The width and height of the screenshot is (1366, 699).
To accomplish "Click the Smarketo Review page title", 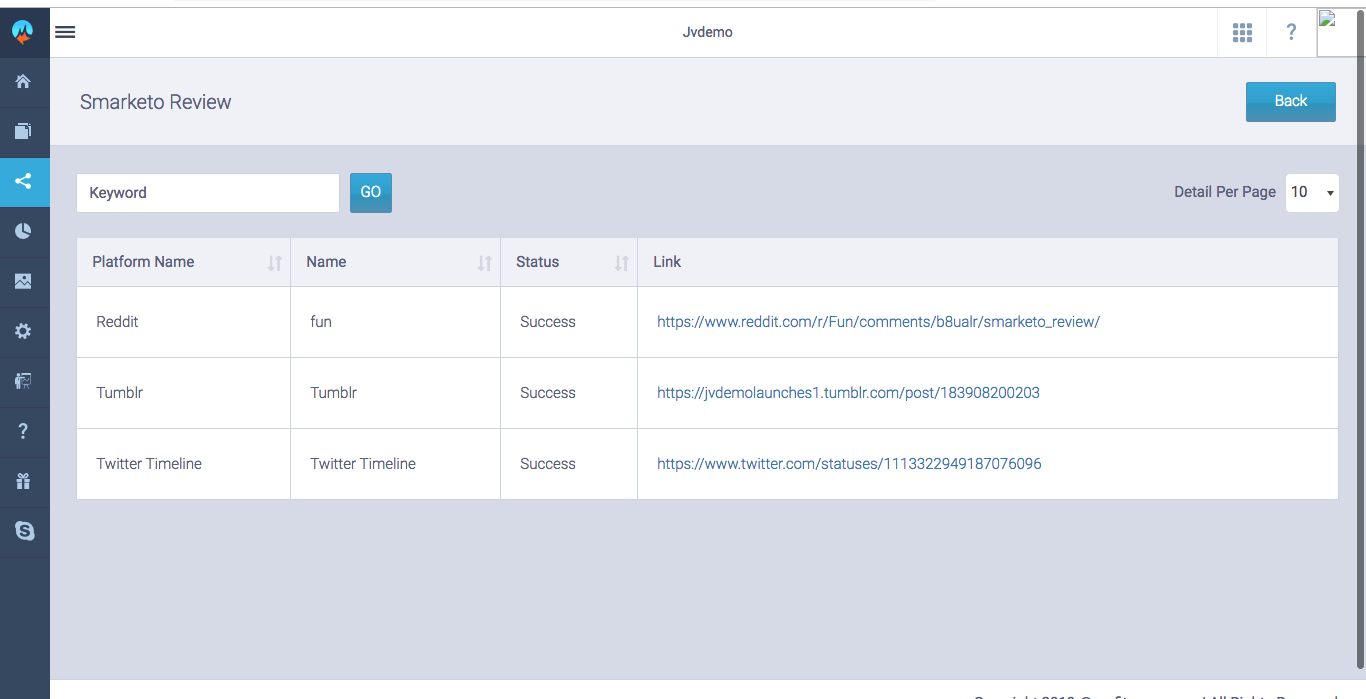I will pyautogui.click(x=155, y=102).
